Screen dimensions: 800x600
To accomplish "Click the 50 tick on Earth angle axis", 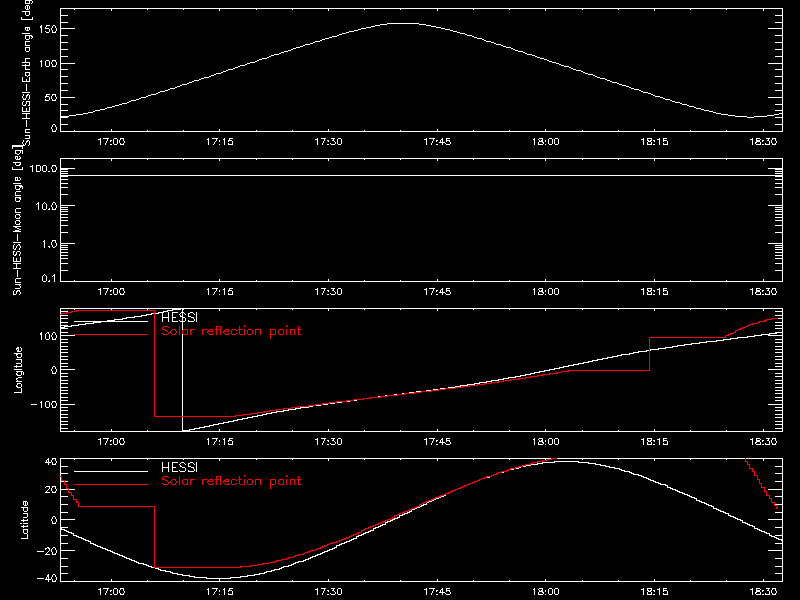I will point(51,97).
